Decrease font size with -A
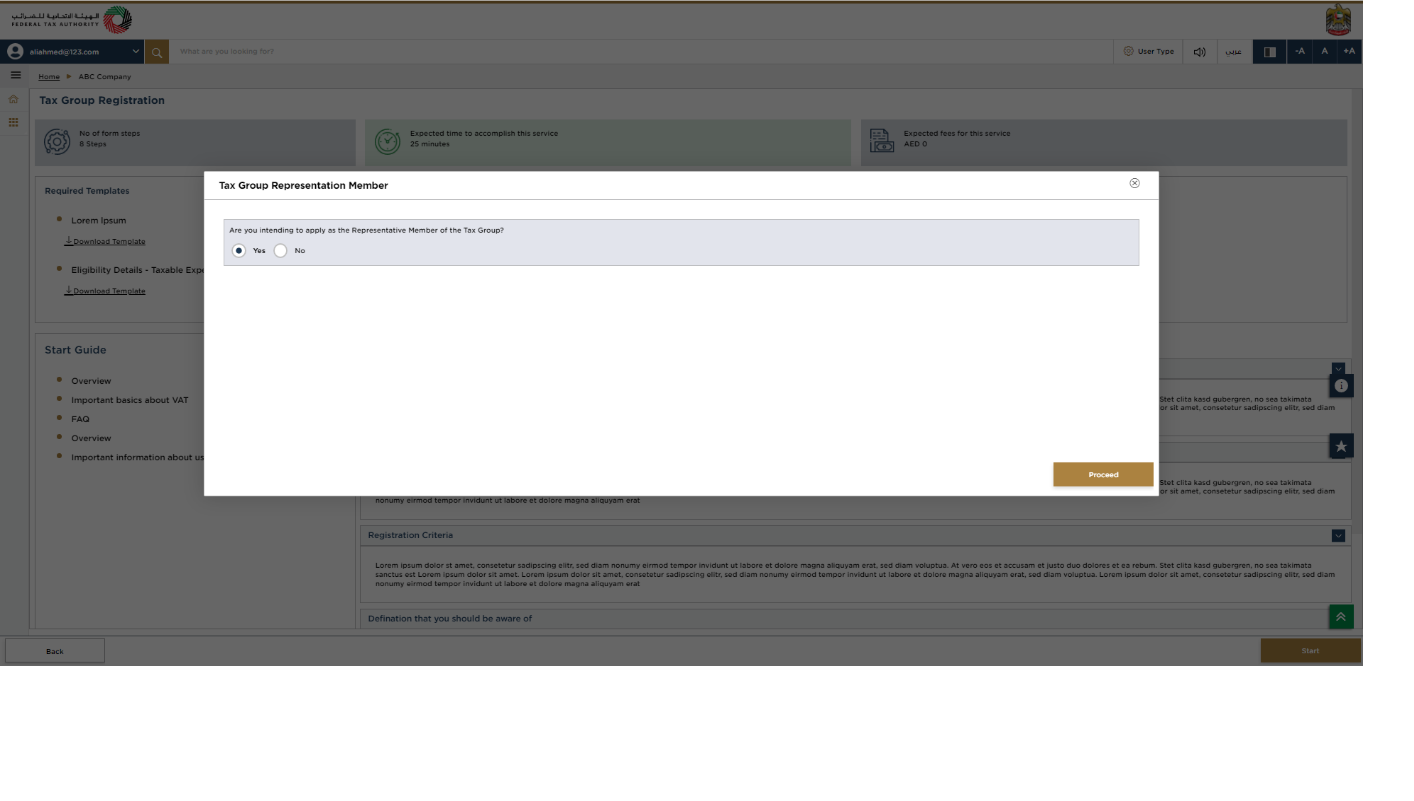Screen dimensions: 1414x801 click(x=1300, y=52)
